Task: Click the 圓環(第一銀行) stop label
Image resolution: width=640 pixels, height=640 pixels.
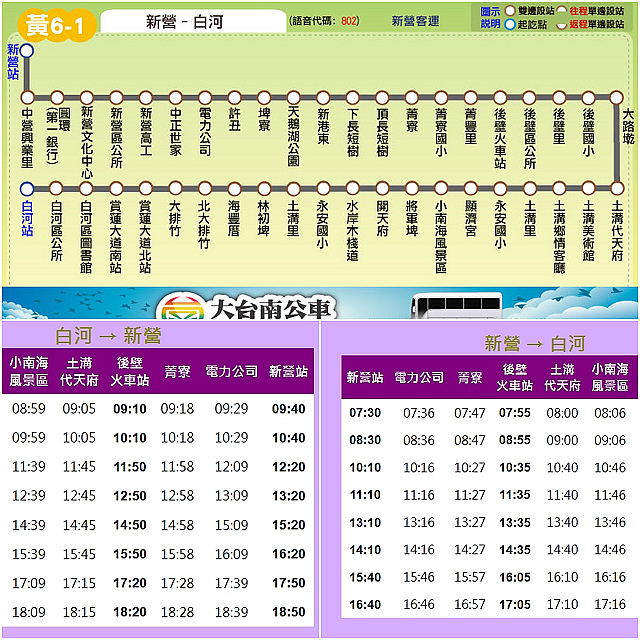Action: pyautogui.click(x=58, y=136)
